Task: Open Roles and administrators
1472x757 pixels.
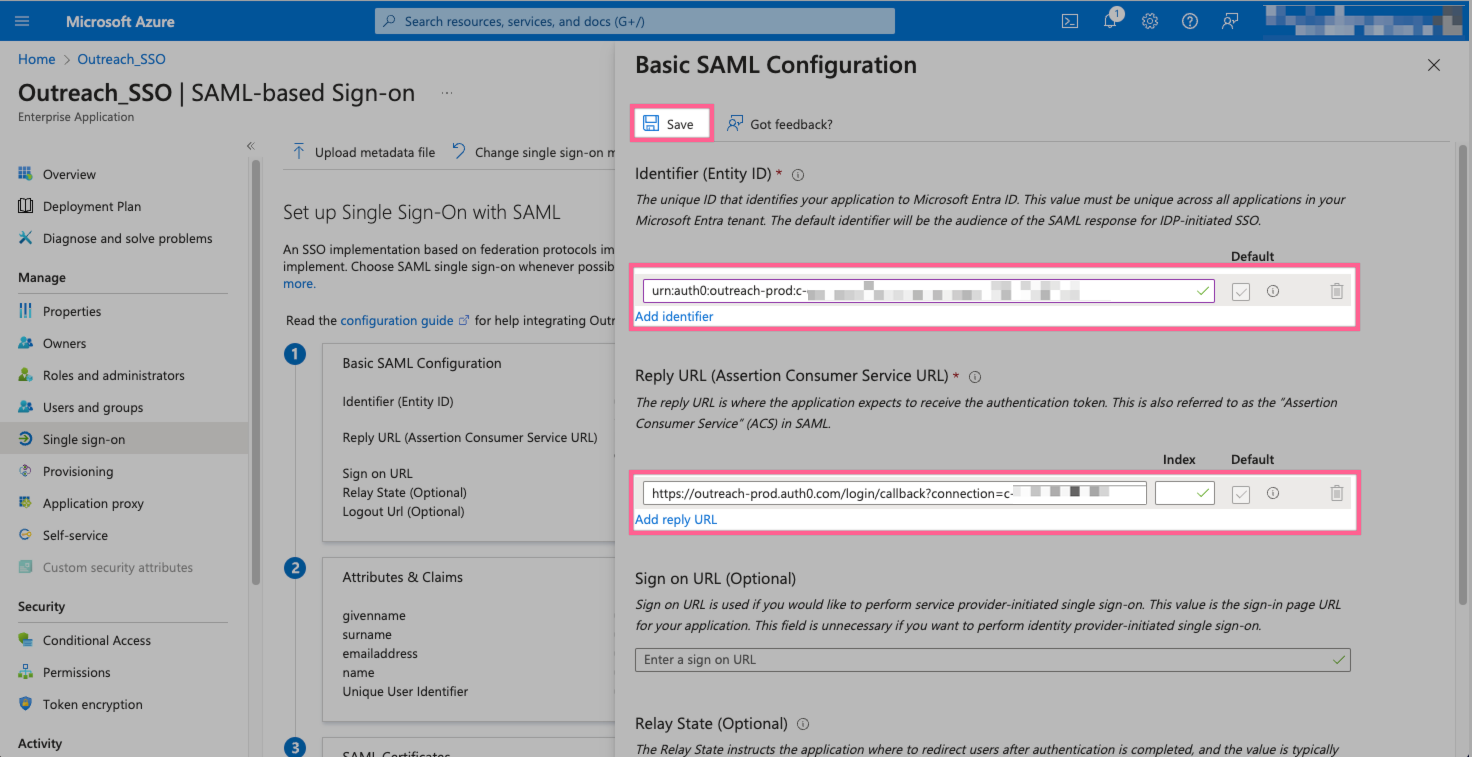Action: [113, 375]
